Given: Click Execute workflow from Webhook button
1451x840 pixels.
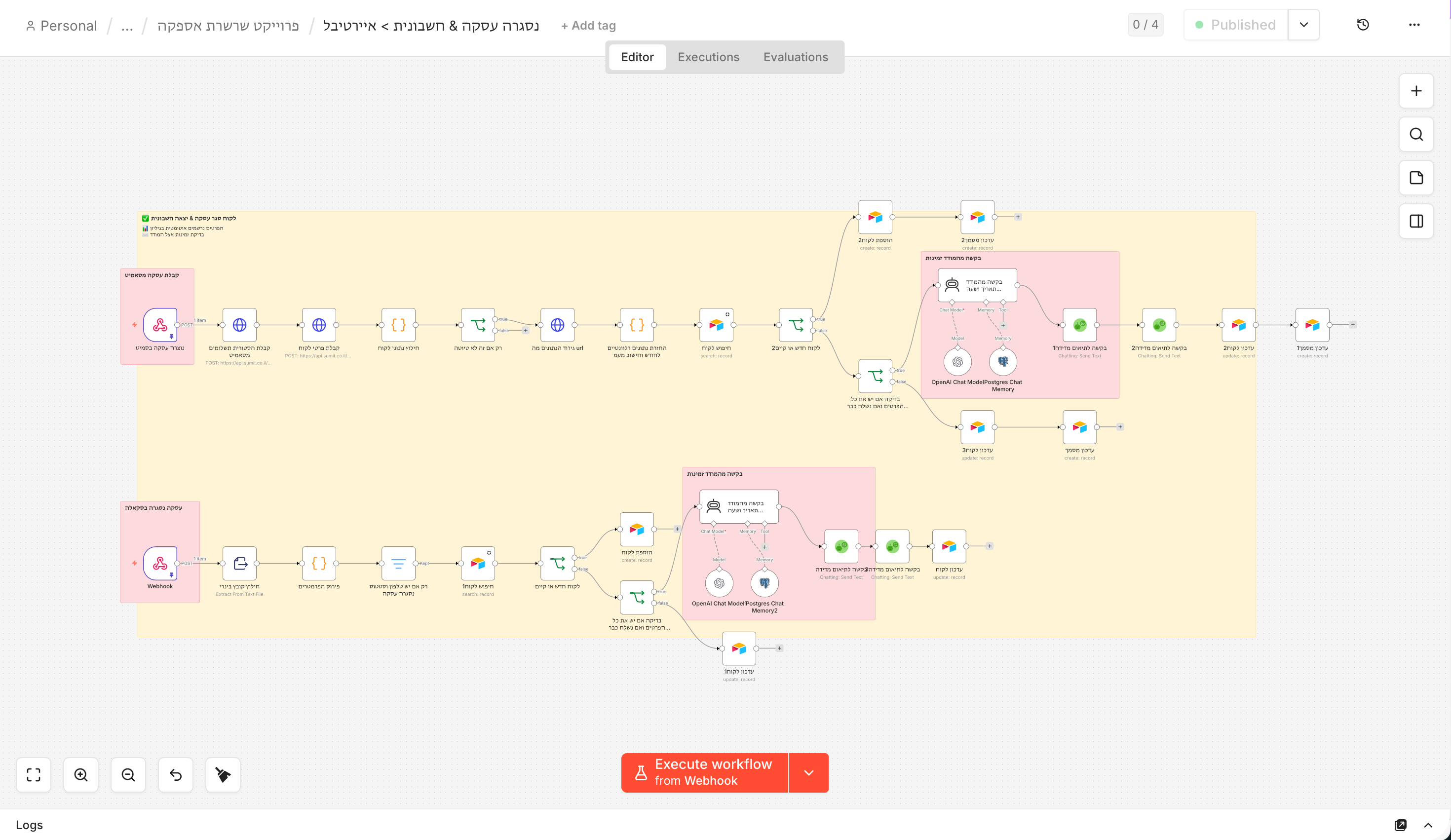Looking at the screenshot, I should click(x=705, y=773).
